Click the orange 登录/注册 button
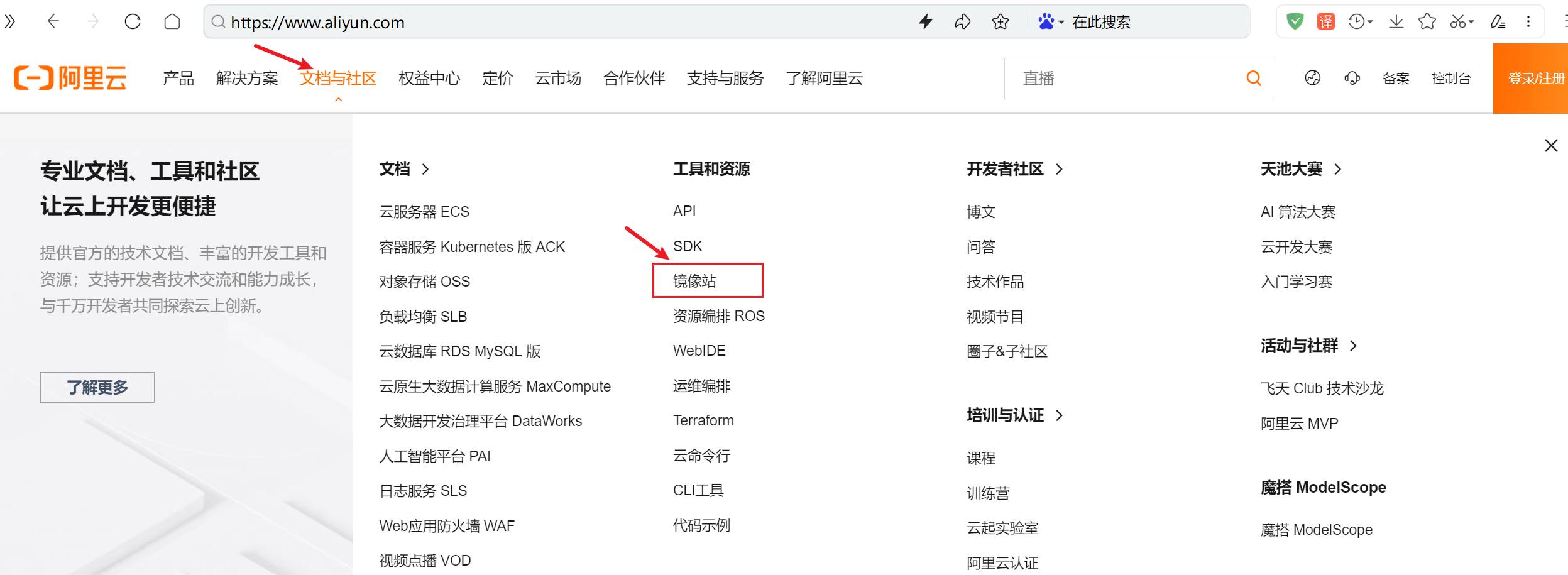 coord(1530,79)
